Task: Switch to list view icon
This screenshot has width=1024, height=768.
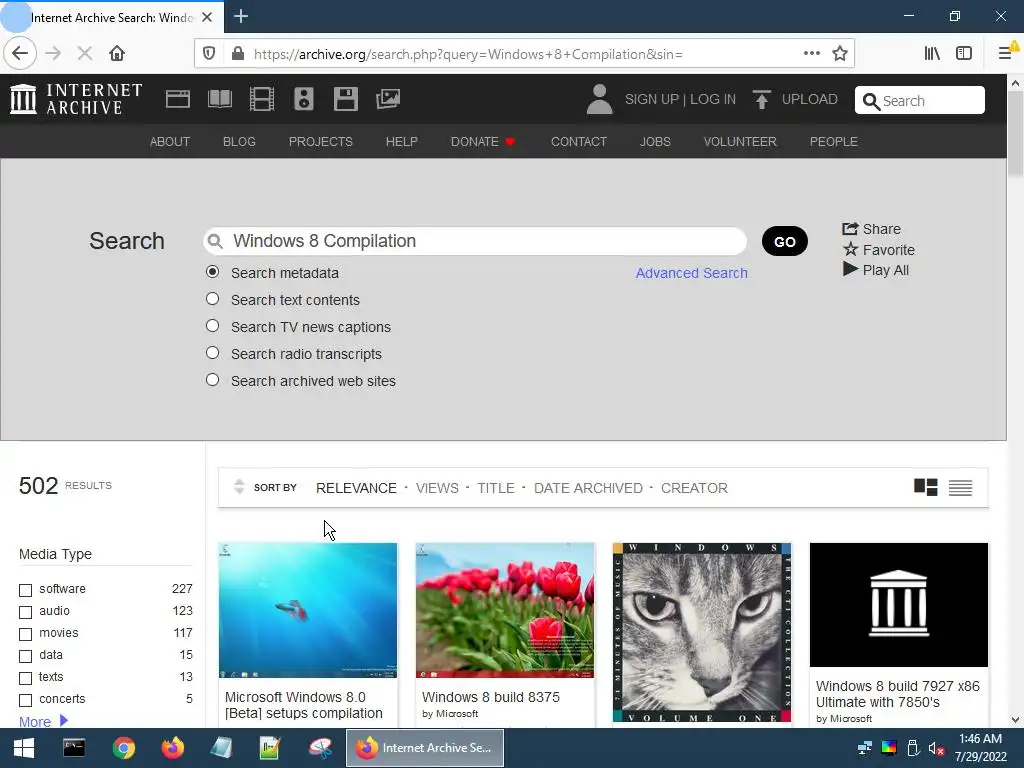Action: (x=960, y=488)
